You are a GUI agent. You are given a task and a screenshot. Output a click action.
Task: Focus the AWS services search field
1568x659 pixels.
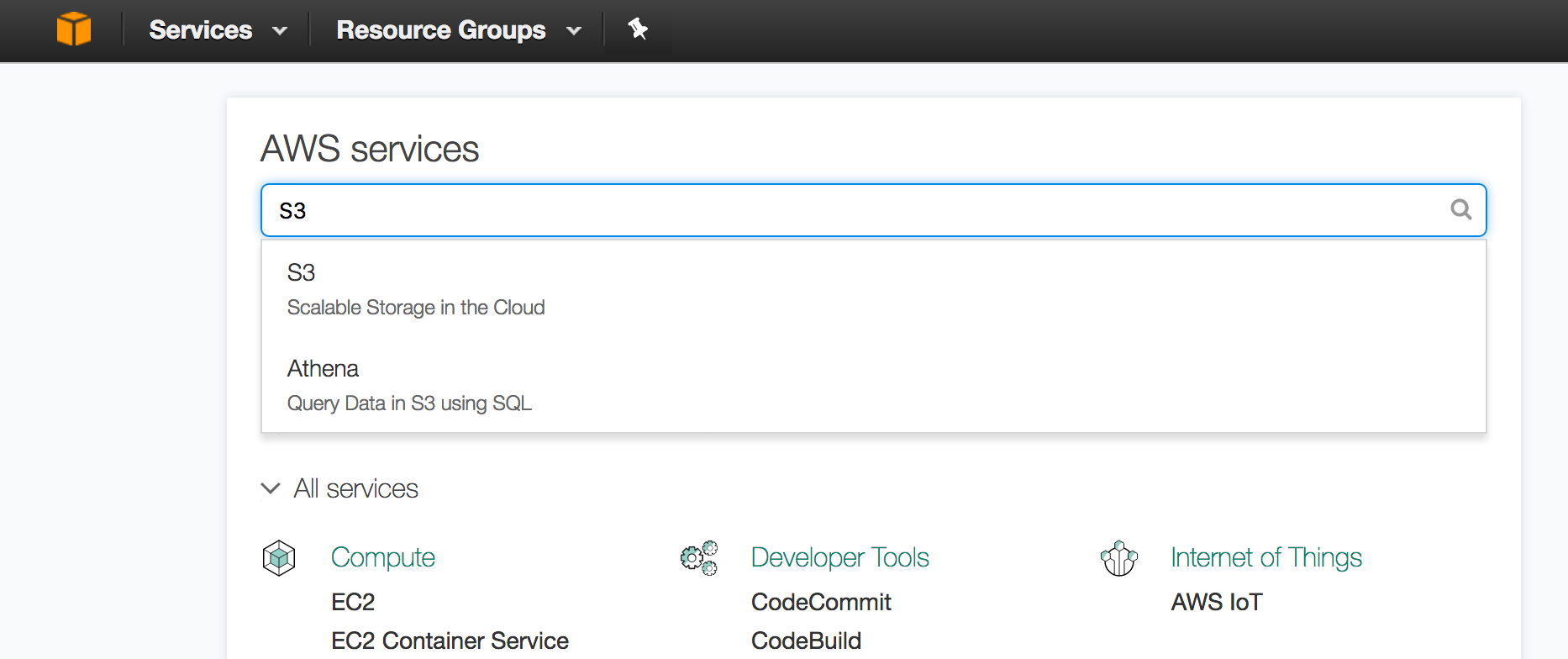click(x=874, y=210)
